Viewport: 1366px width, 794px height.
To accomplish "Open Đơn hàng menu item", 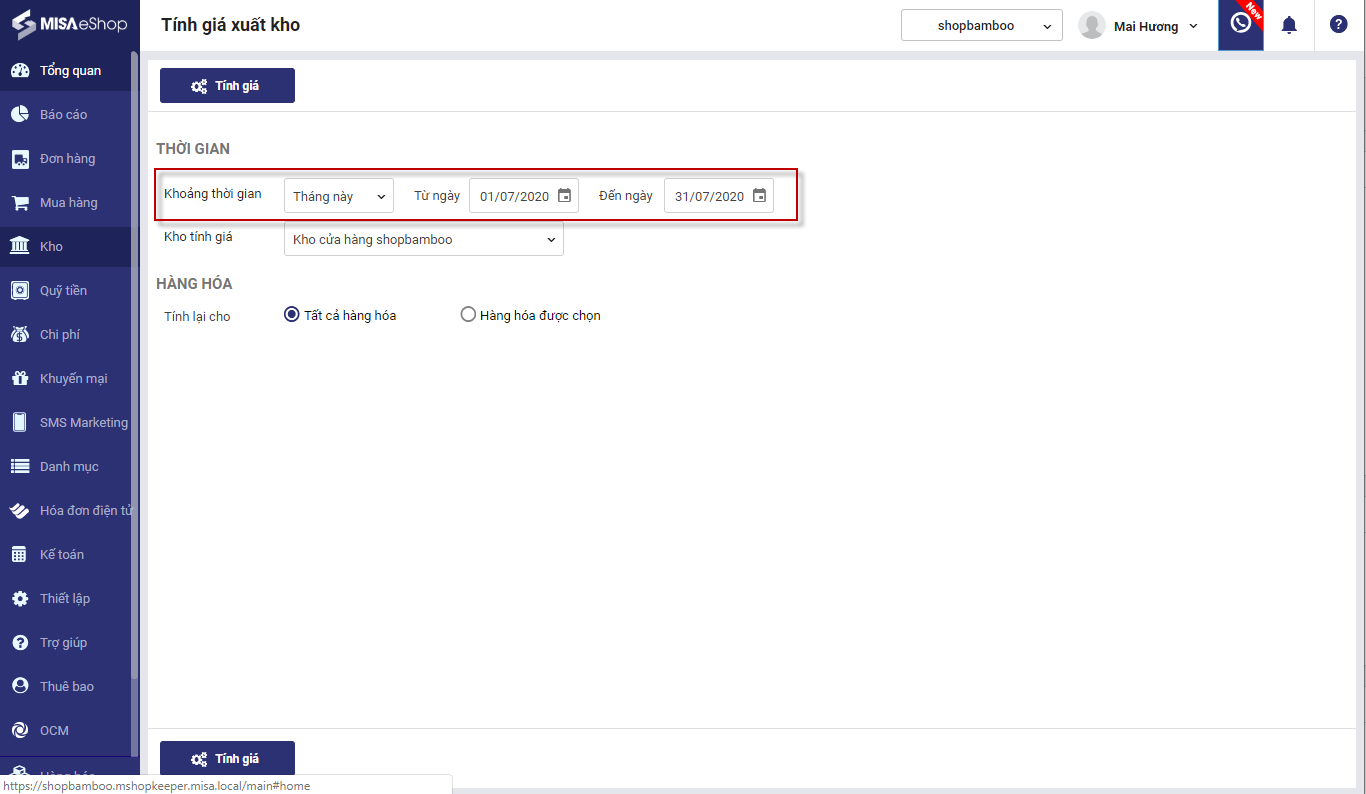I will (67, 159).
